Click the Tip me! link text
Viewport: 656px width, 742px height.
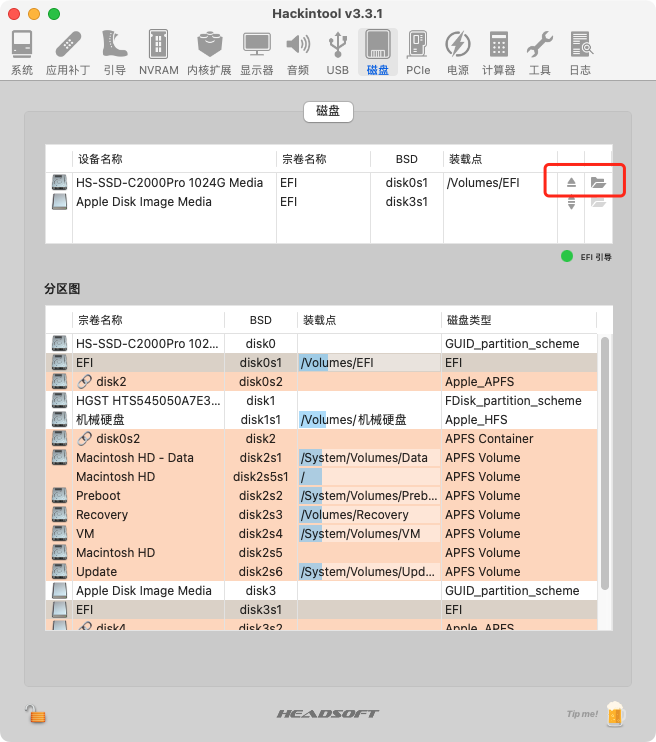coord(582,714)
